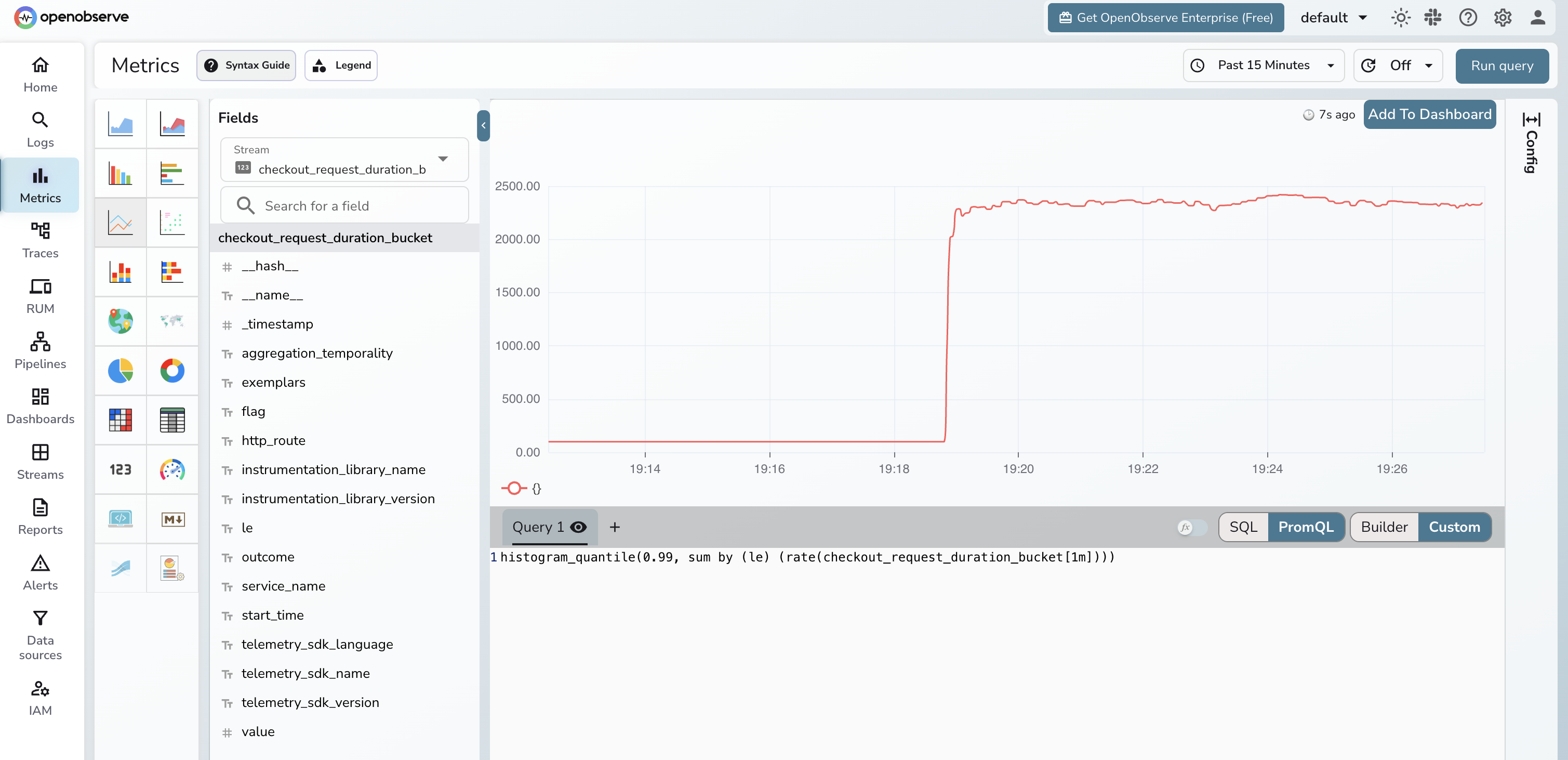Expand the Config side panel
Viewport: 1568px width, 760px height.
[x=1531, y=142]
